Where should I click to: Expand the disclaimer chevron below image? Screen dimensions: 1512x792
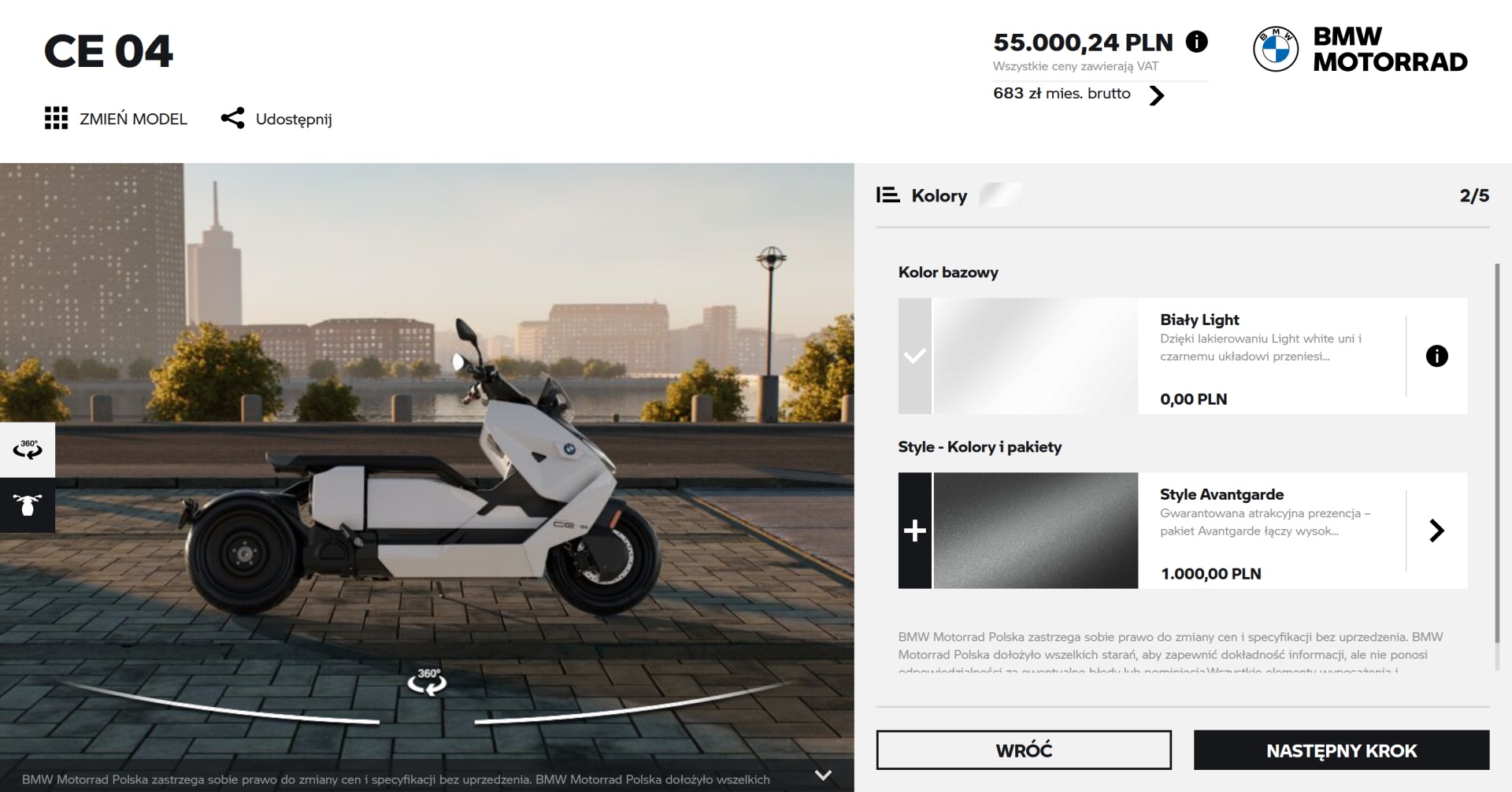[823, 775]
